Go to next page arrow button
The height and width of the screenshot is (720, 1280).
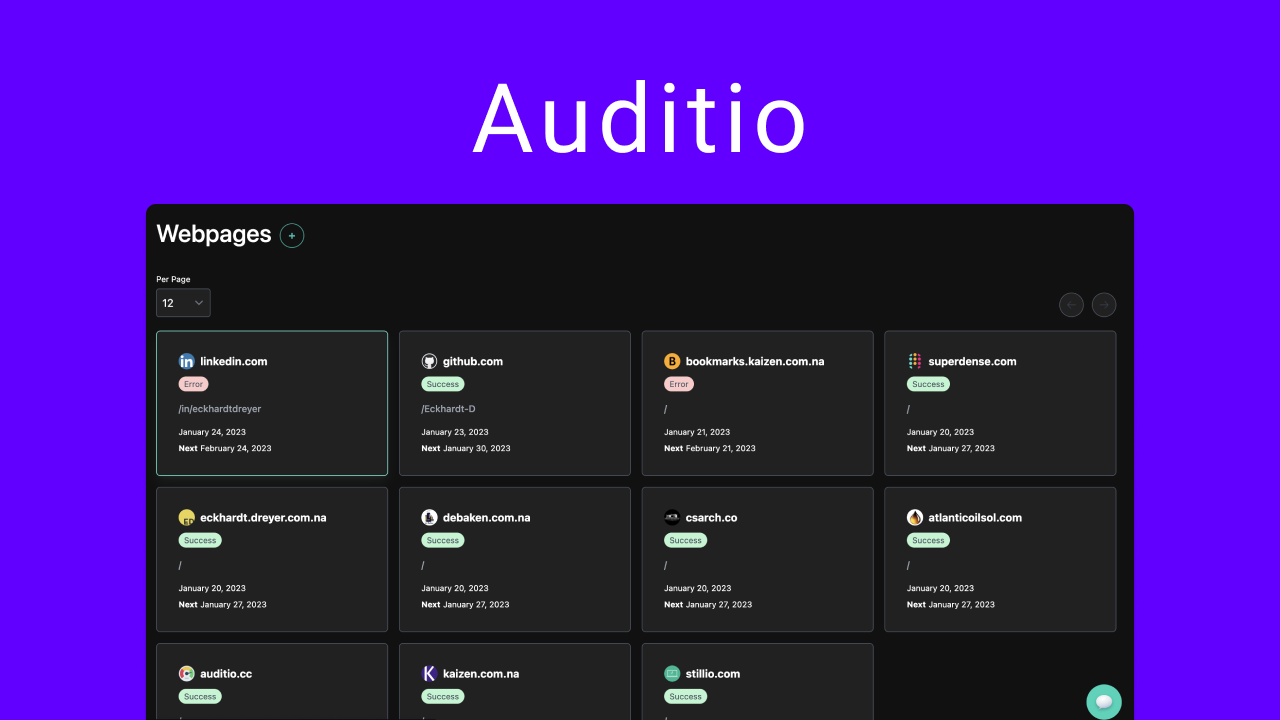tap(1104, 305)
